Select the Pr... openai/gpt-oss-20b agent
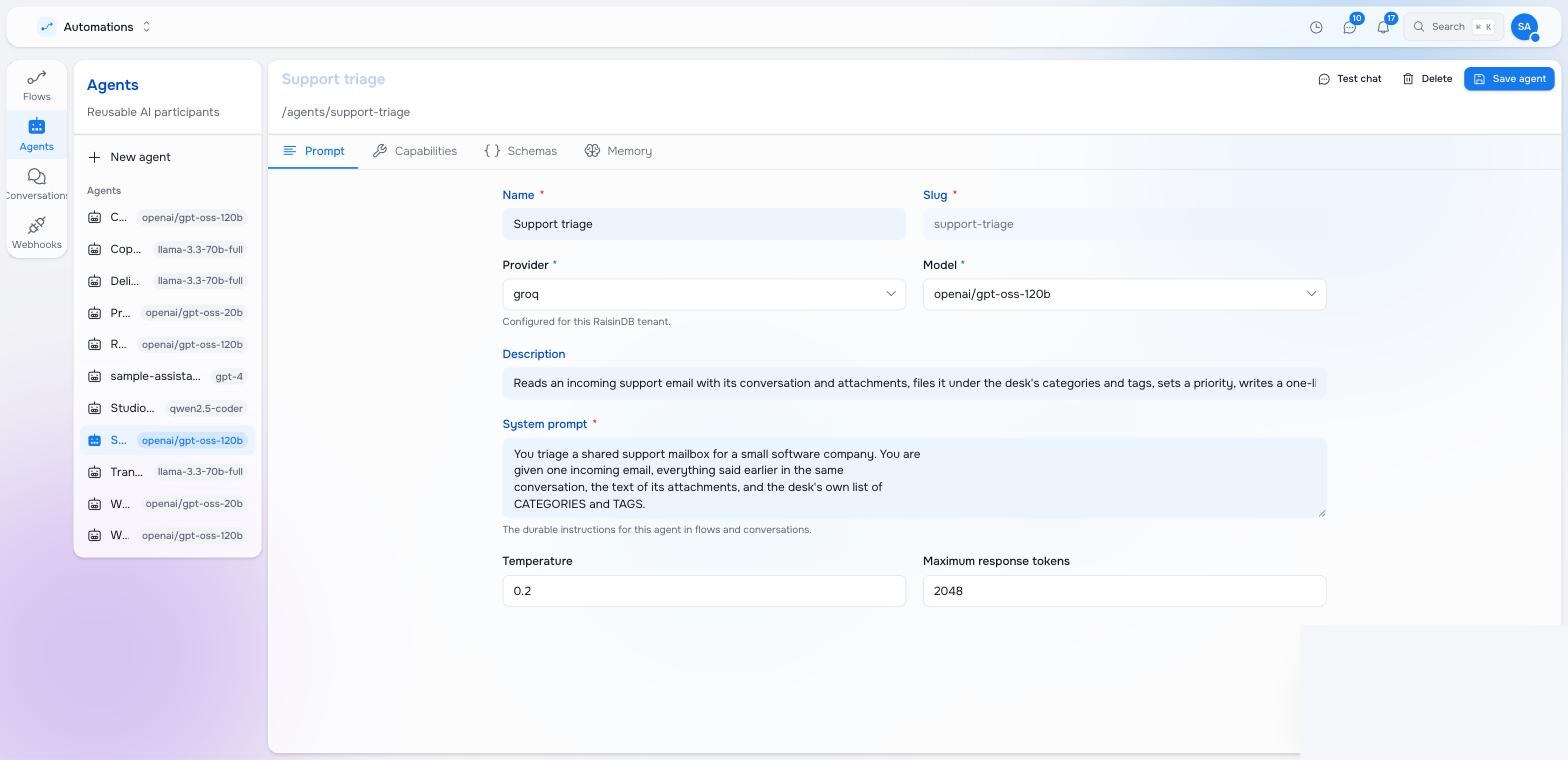Viewport: 1568px width, 760px height. tap(167, 313)
